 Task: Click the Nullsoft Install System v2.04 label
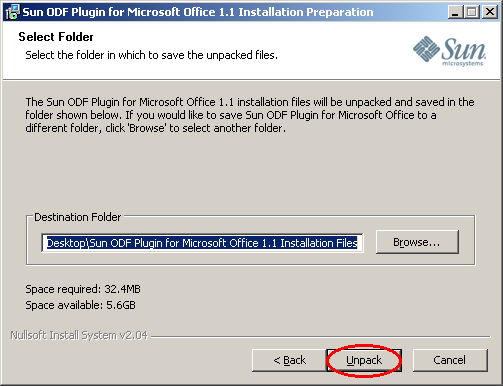point(79,335)
